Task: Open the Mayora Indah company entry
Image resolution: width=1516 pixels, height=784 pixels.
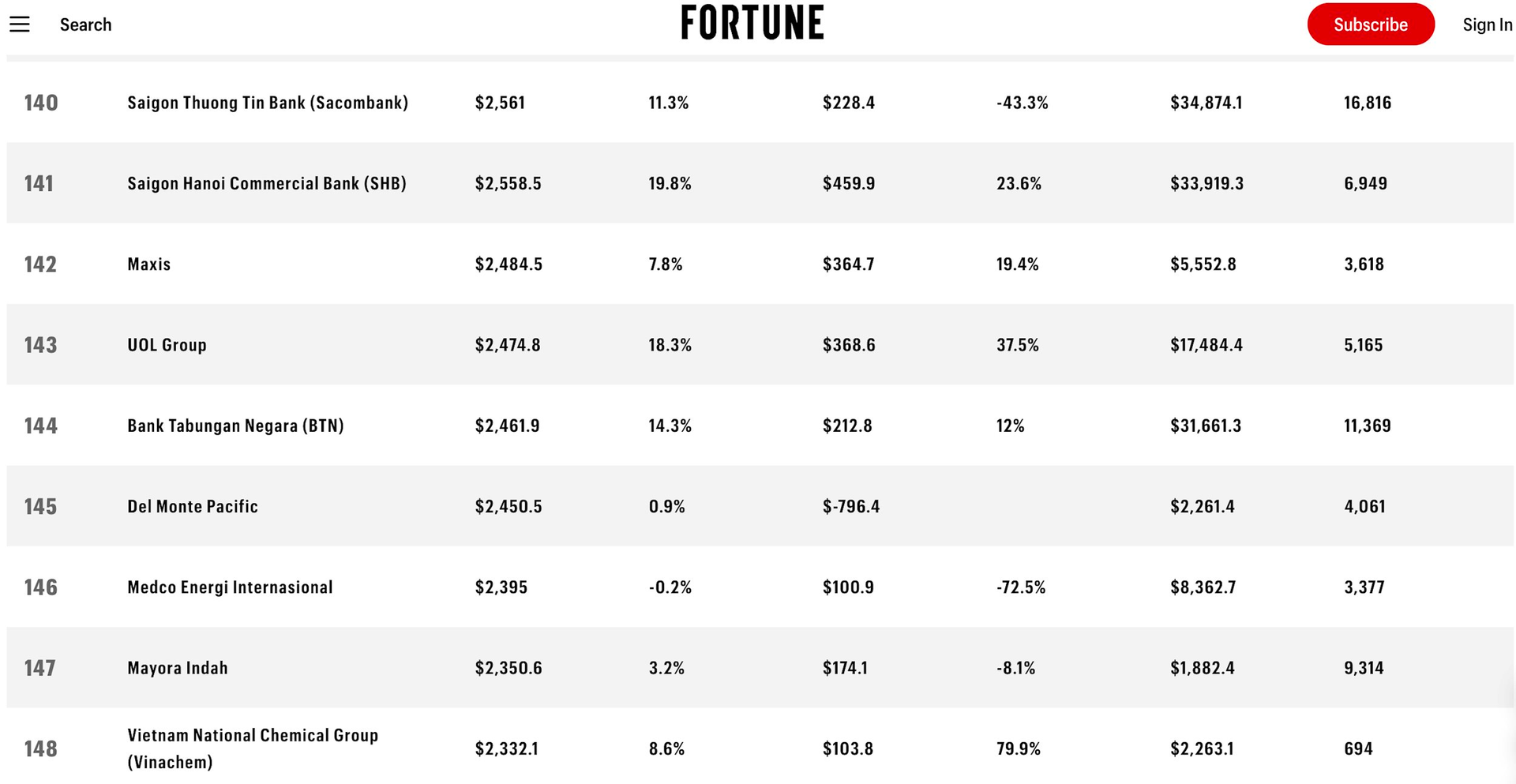Action: coord(178,668)
